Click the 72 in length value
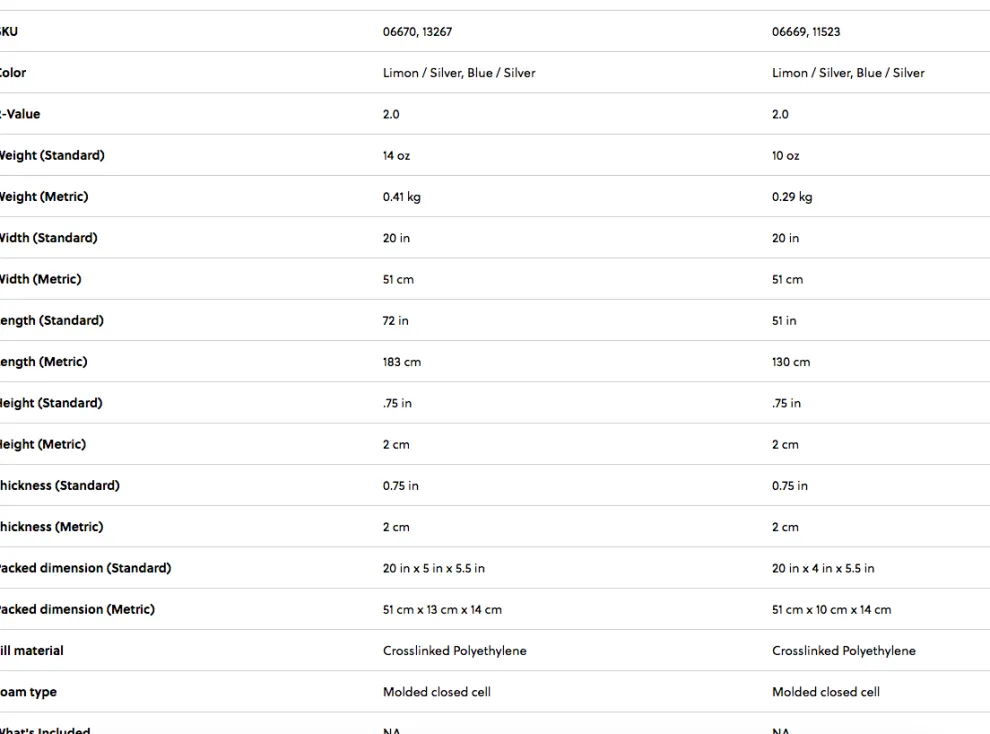The width and height of the screenshot is (990, 734). pos(395,321)
